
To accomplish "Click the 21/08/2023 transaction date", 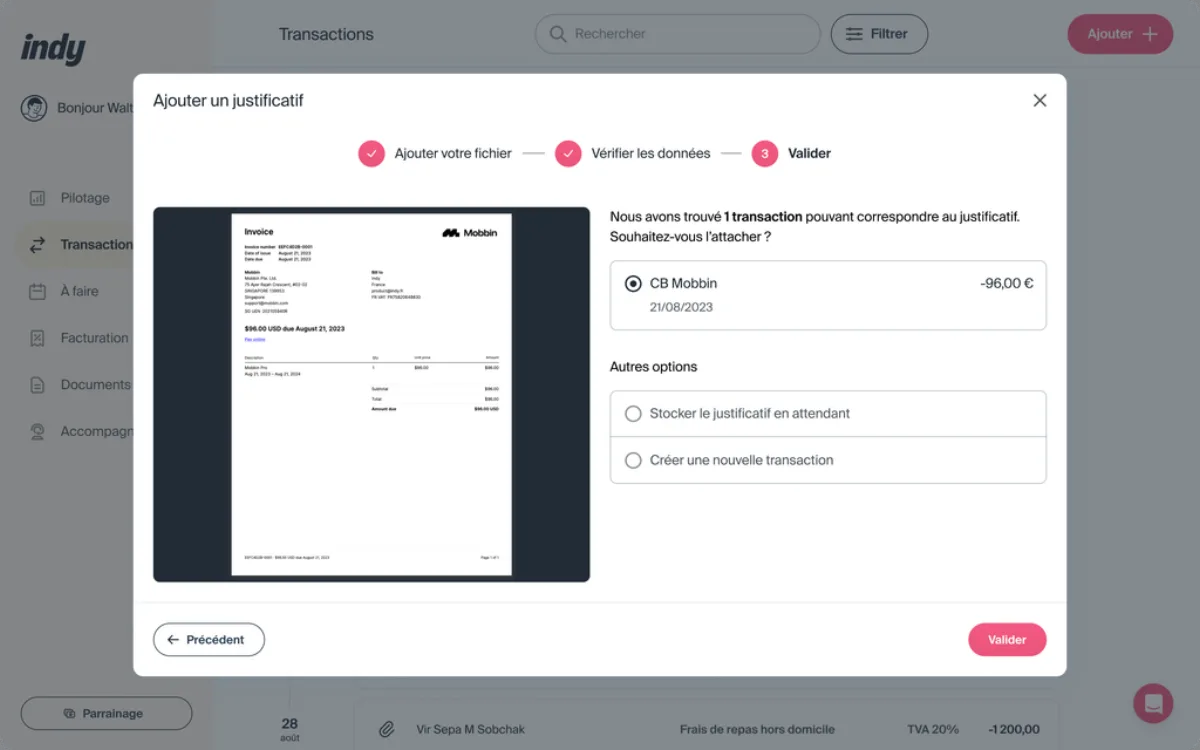I will pyautogui.click(x=681, y=307).
